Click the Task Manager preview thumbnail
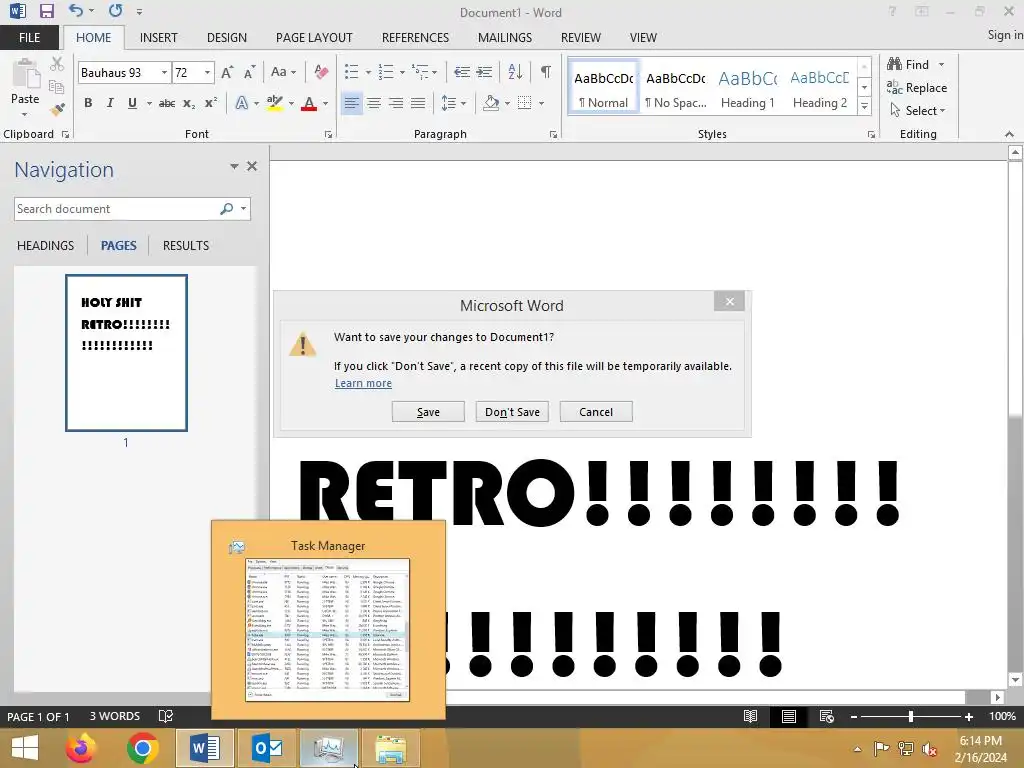Viewport: 1024px width, 768px height. (x=328, y=630)
